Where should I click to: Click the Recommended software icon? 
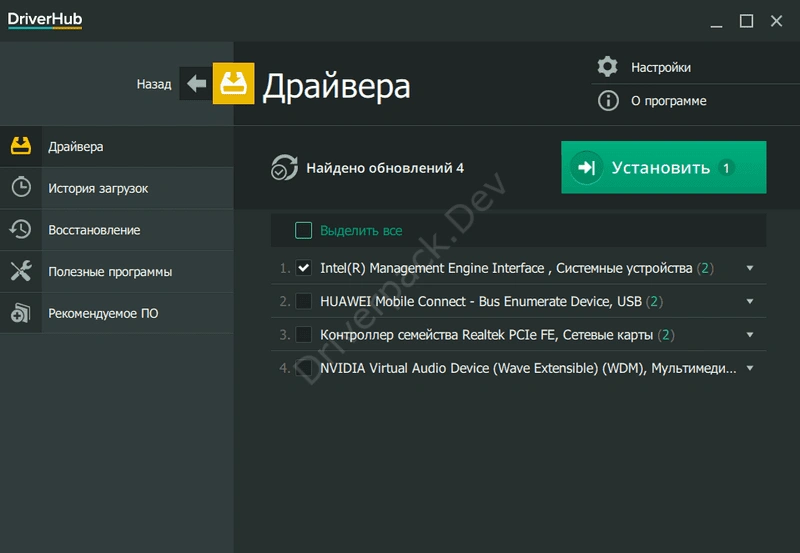[21, 313]
